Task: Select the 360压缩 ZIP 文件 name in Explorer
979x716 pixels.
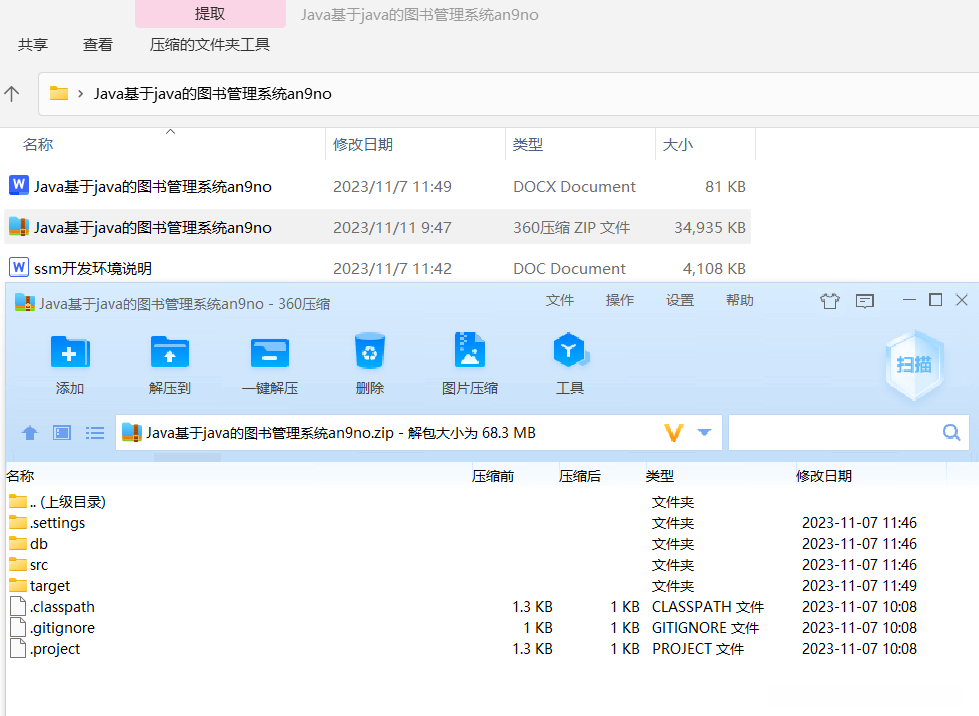Action: [152, 227]
